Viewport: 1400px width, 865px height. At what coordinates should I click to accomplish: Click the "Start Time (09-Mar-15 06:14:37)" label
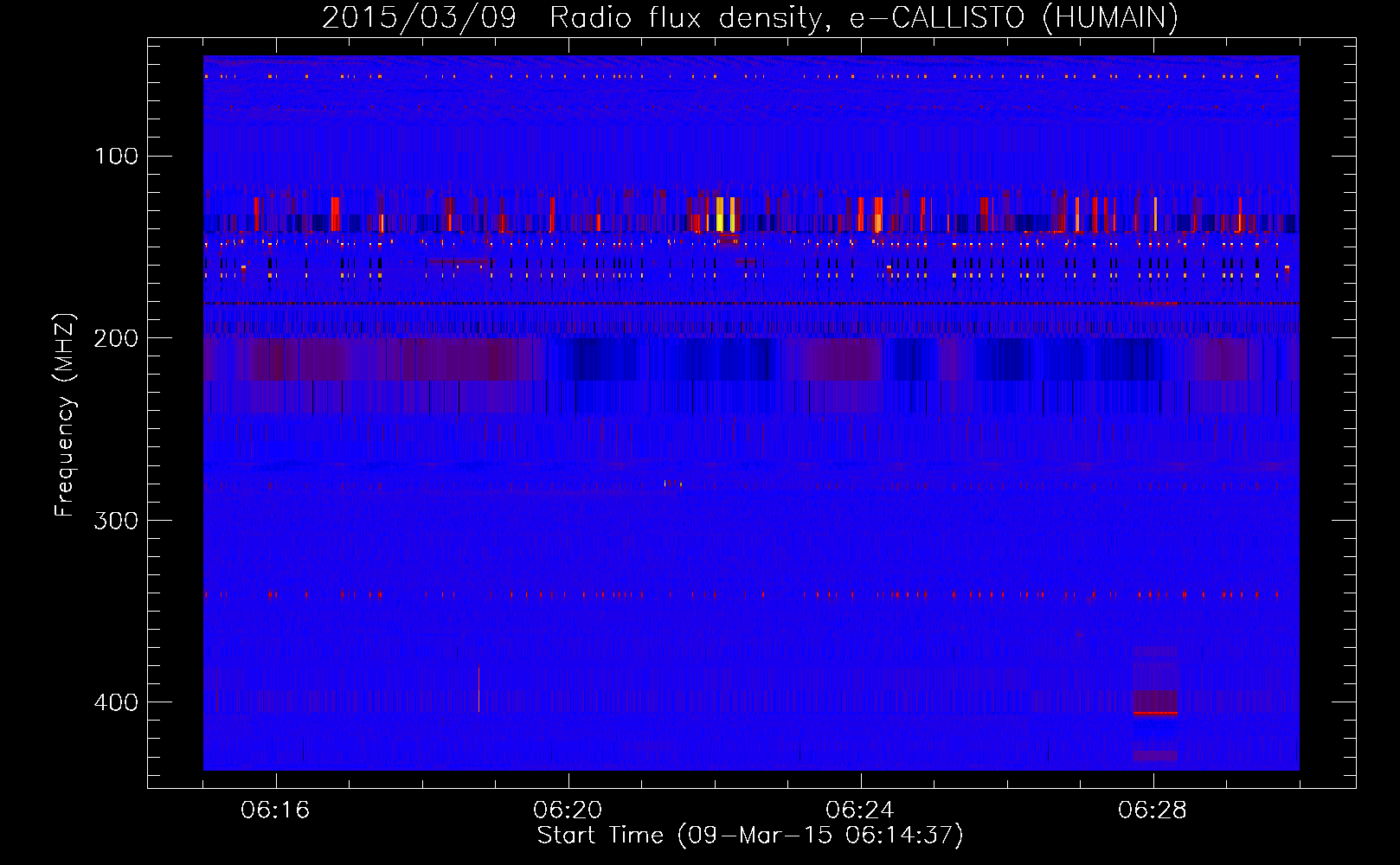[x=750, y=836]
